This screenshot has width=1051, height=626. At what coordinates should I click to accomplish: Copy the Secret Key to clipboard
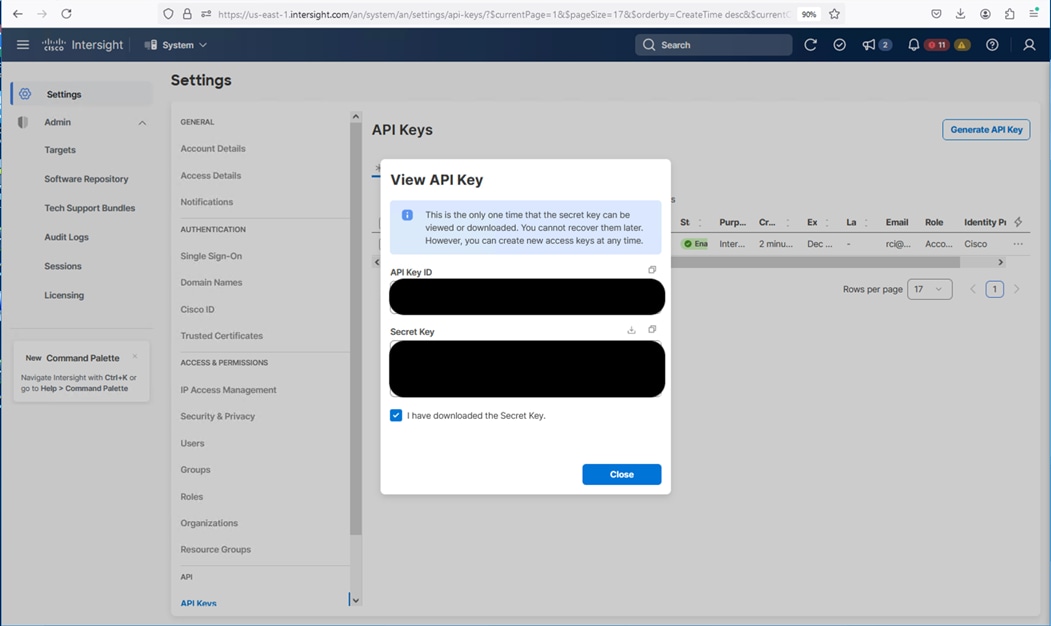652,330
